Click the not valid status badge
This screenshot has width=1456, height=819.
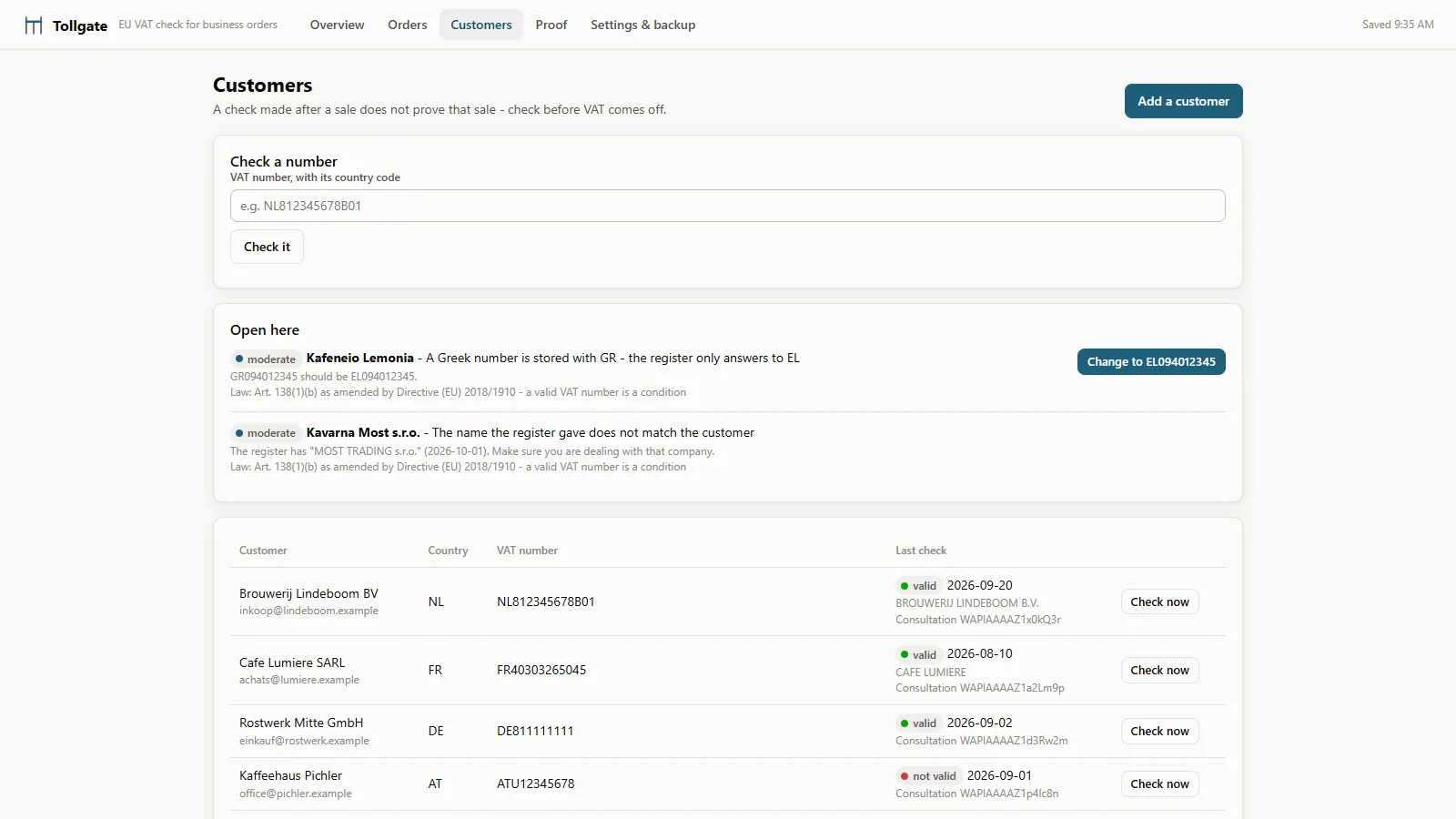tap(928, 776)
